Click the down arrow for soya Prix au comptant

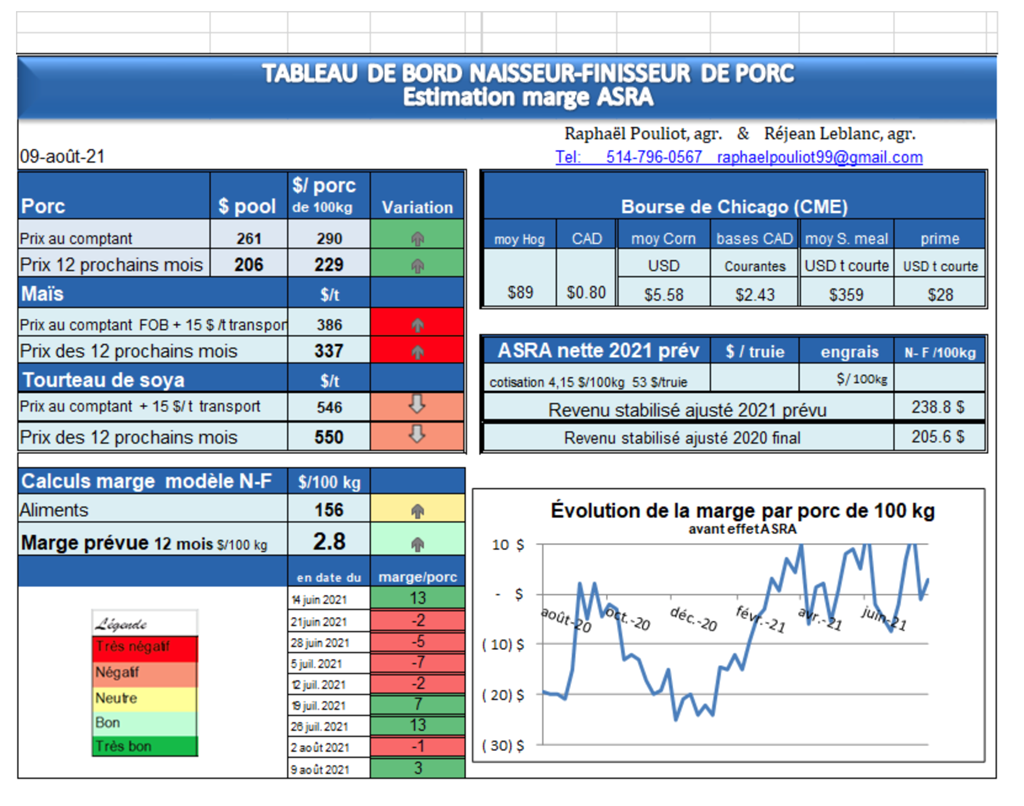pyautogui.click(x=417, y=406)
